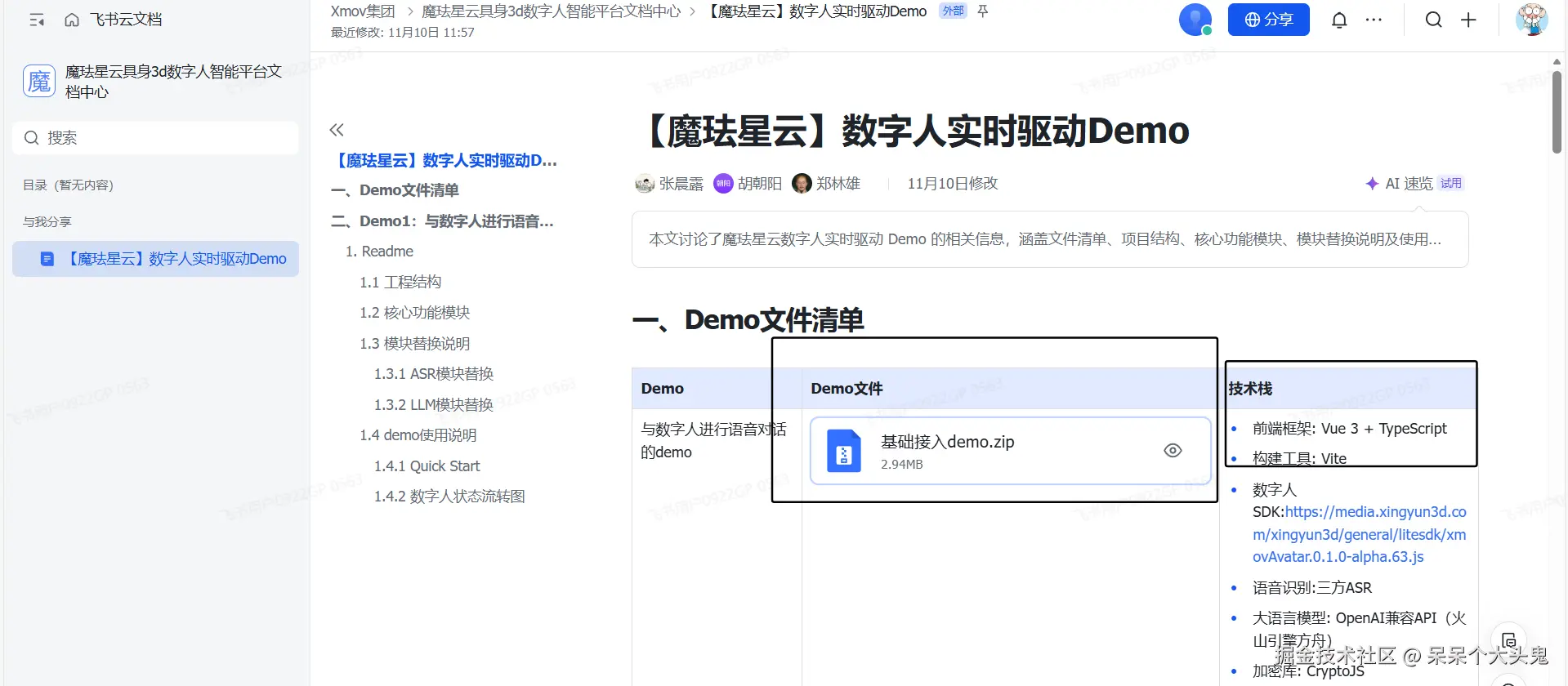Image resolution: width=1568 pixels, height=686 pixels.
Task: Open the 基础接入demo.zip attachment
Action: (1010, 451)
